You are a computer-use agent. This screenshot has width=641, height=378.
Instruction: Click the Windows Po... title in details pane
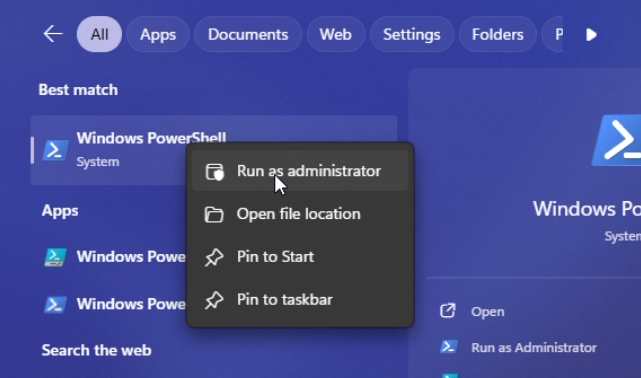point(587,209)
